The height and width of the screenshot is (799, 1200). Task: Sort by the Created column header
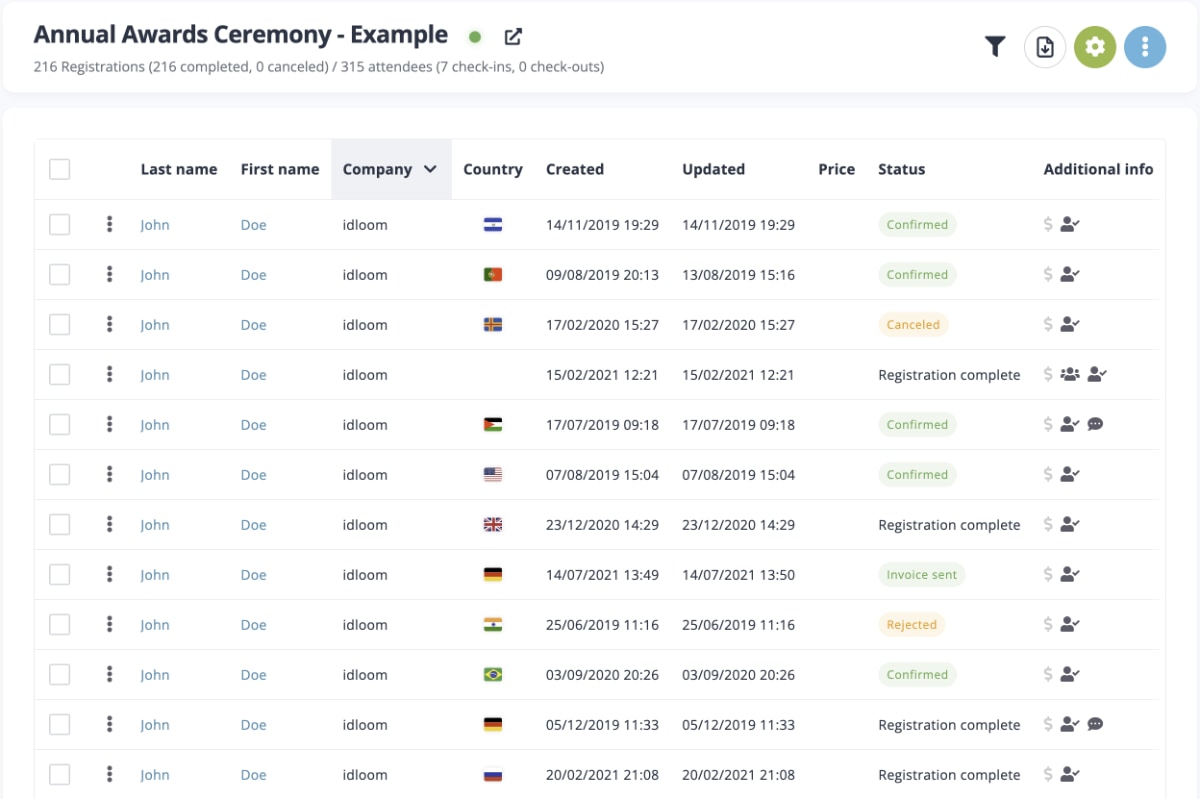[x=575, y=169]
